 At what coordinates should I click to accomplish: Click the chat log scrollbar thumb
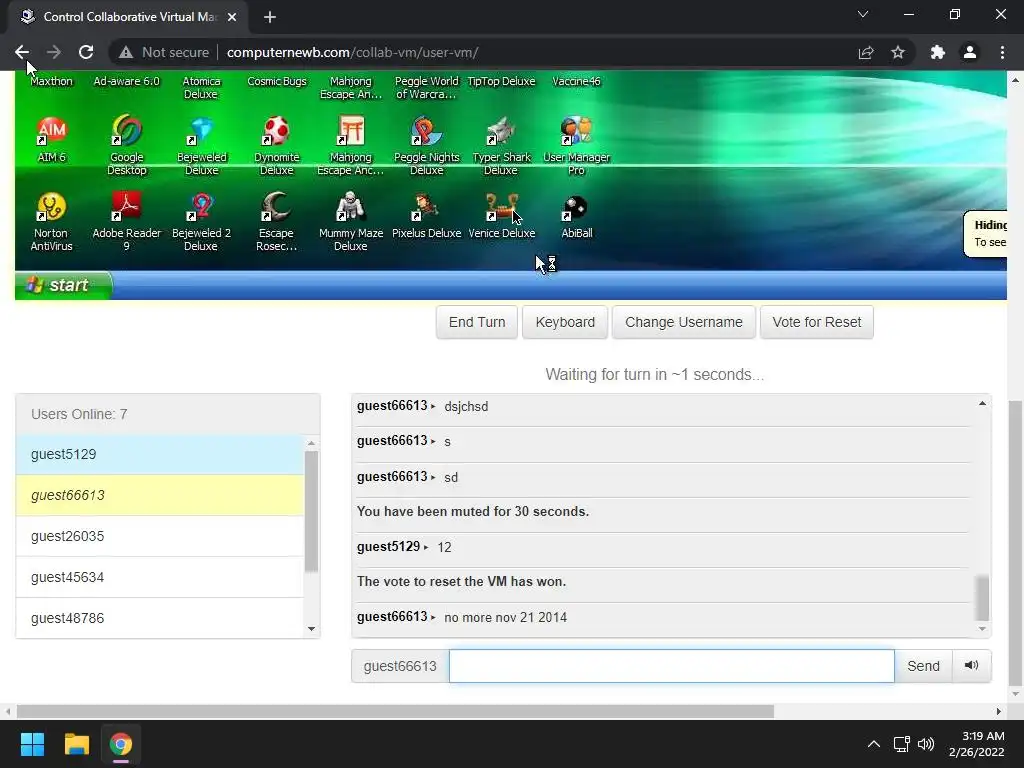click(982, 598)
